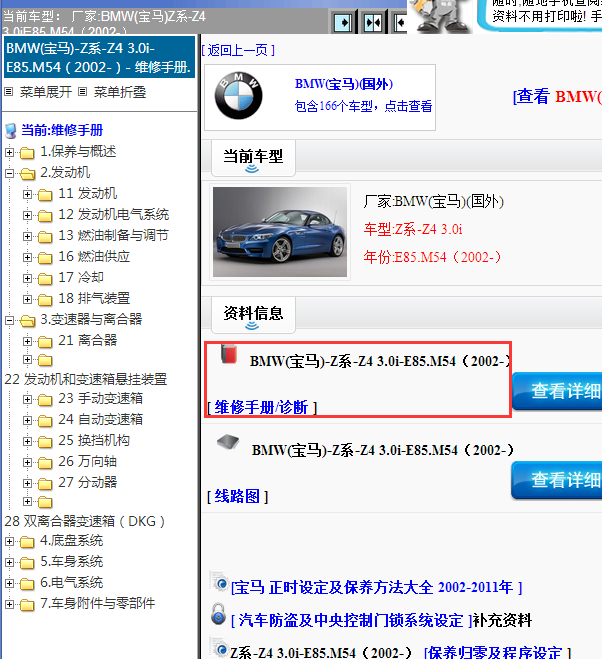The height and width of the screenshot is (659, 602).
Task: Click the red book repair manual icon
Action: [229, 353]
